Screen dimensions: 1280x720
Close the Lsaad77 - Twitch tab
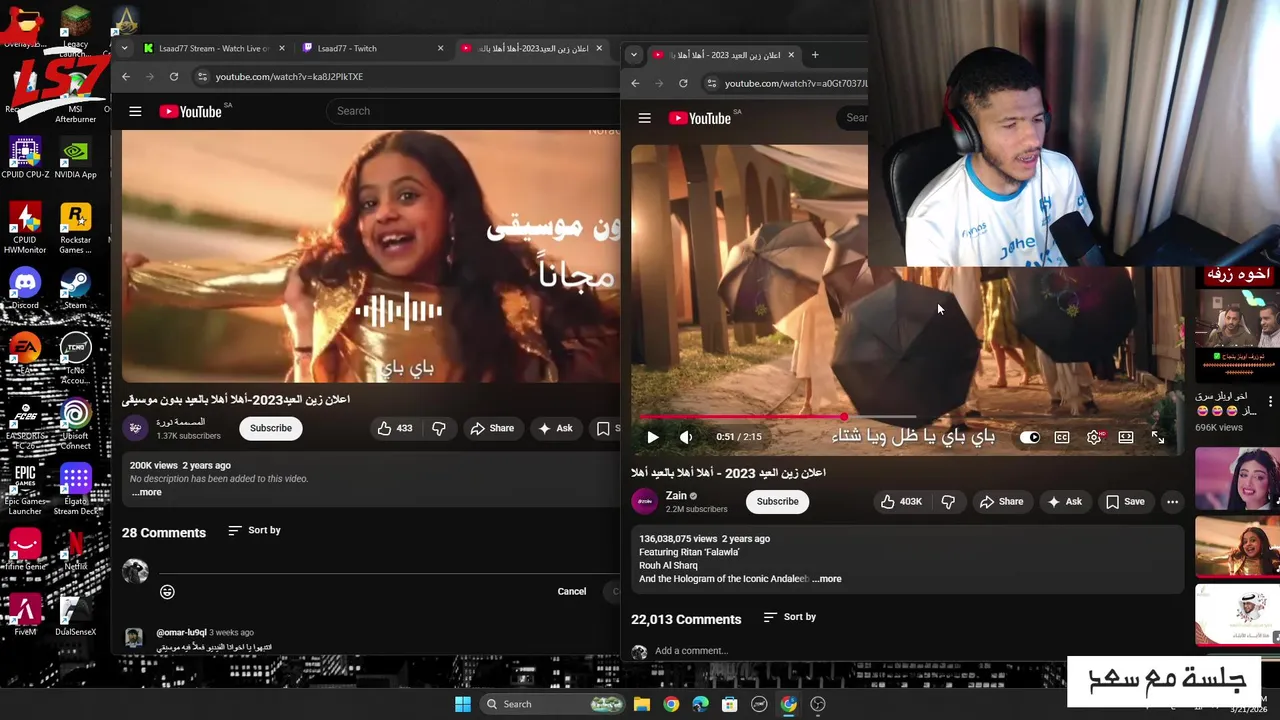click(440, 48)
